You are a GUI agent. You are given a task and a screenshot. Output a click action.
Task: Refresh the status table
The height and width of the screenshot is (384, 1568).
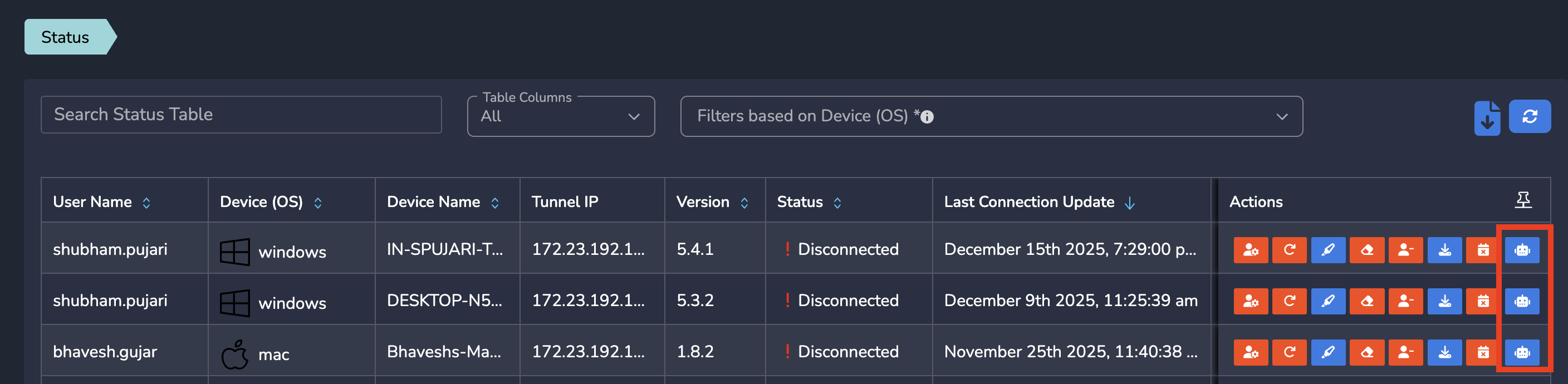coord(1529,116)
